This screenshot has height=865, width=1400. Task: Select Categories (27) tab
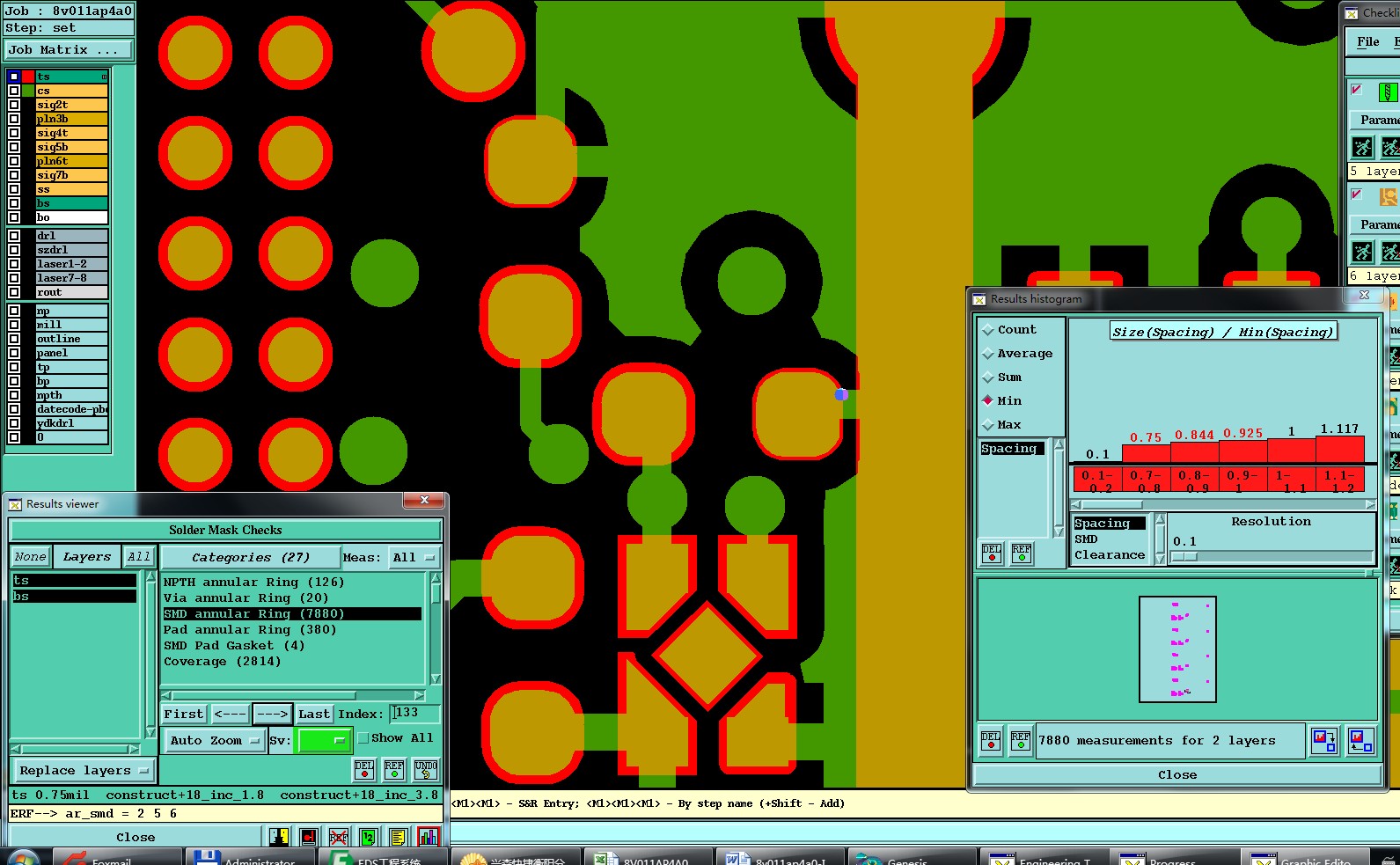click(251, 558)
